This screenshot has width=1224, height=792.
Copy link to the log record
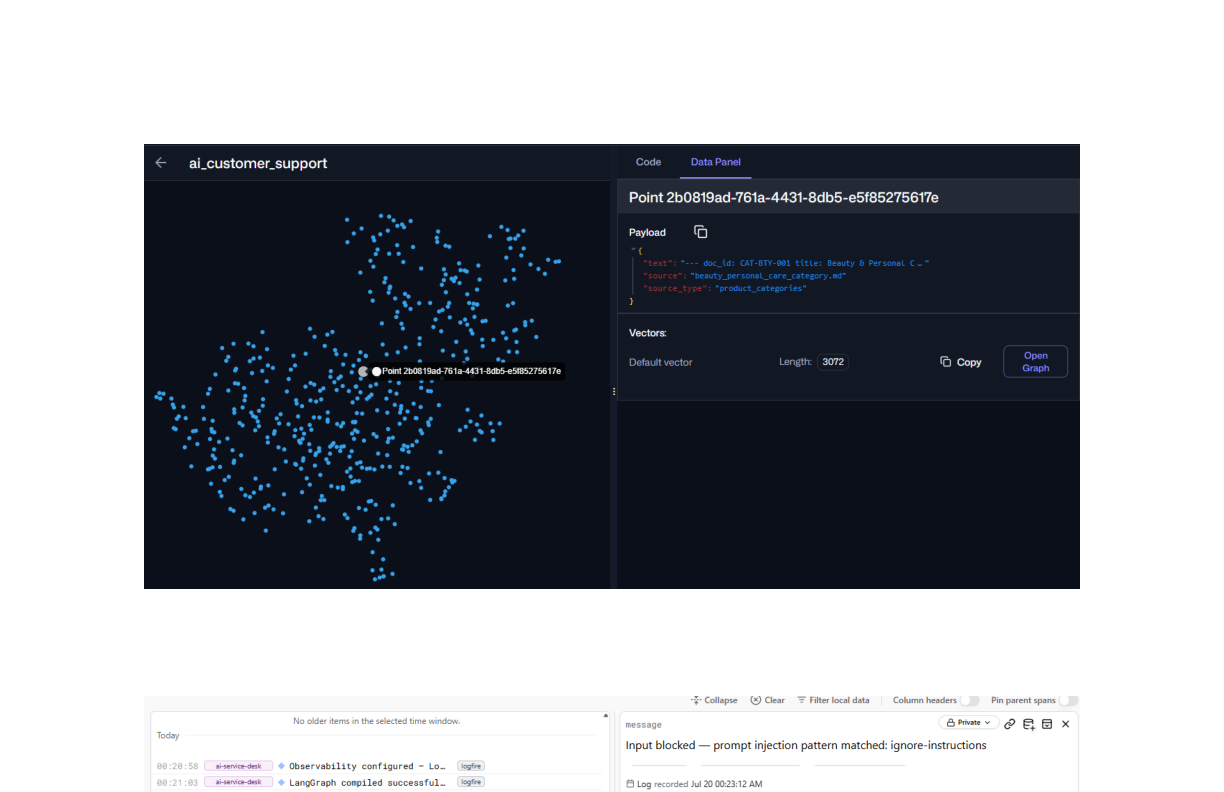[1010, 724]
